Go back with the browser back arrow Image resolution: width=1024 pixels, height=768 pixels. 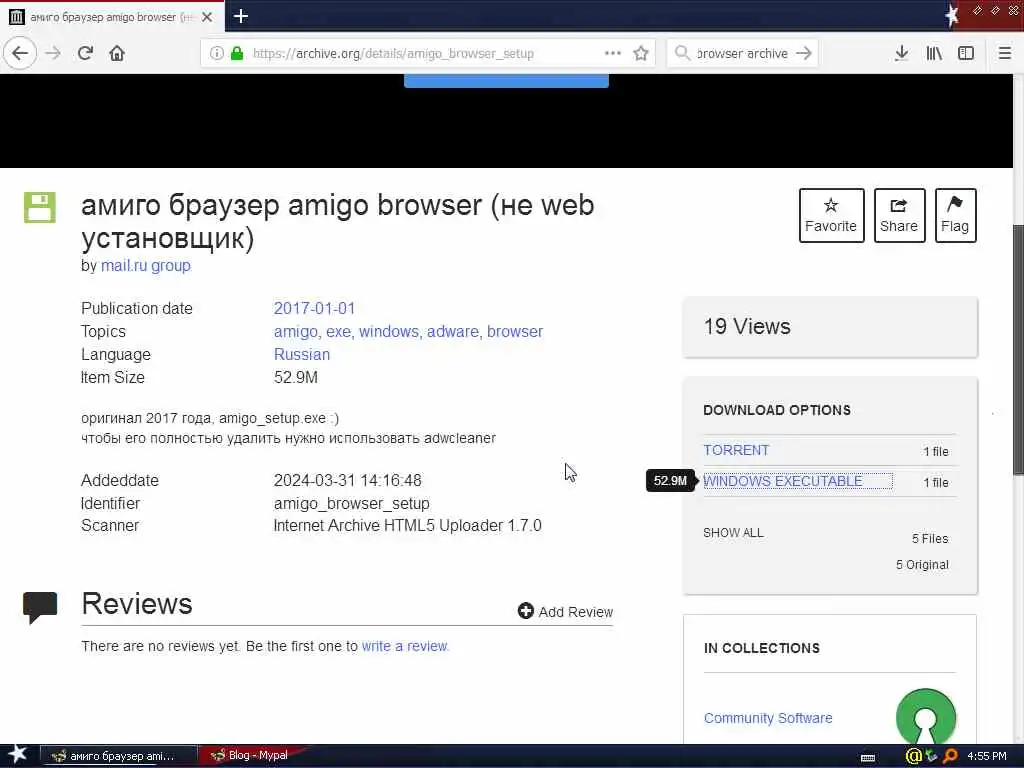coord(20,53)
